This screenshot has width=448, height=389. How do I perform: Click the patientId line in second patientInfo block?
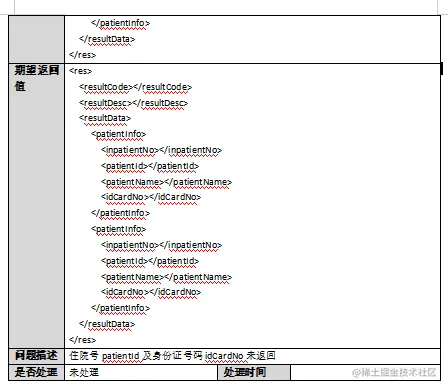pos(150,261)
